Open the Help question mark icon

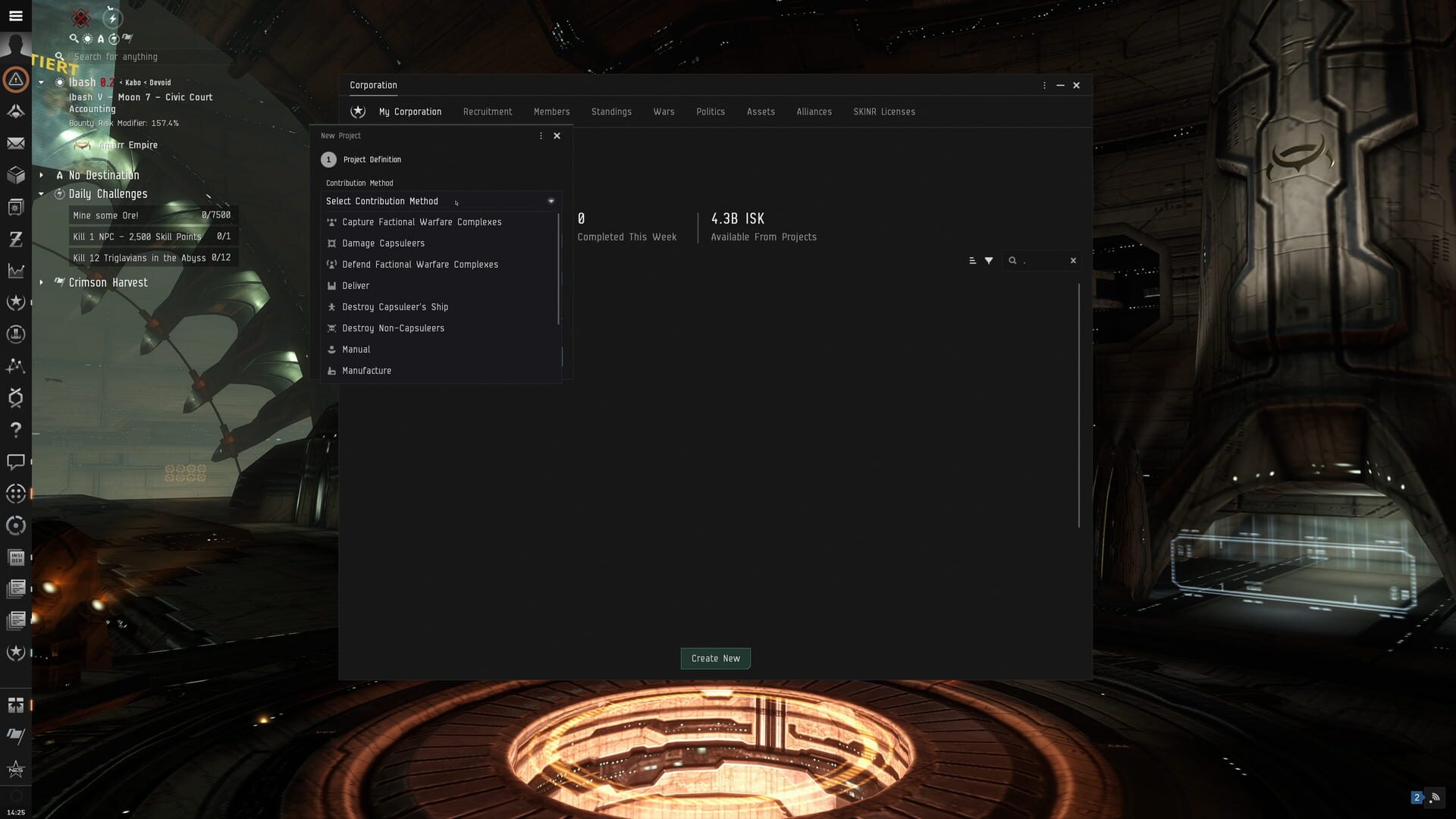15,429
